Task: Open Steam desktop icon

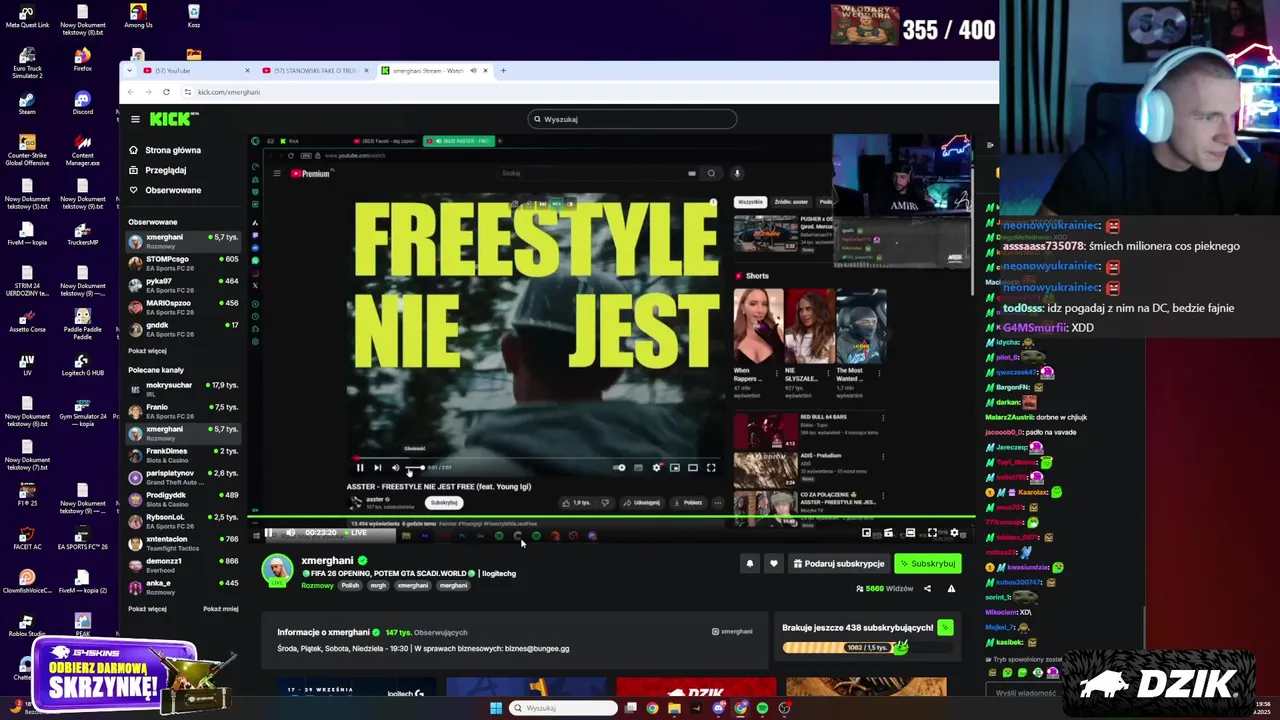Action: click(27, 103)
